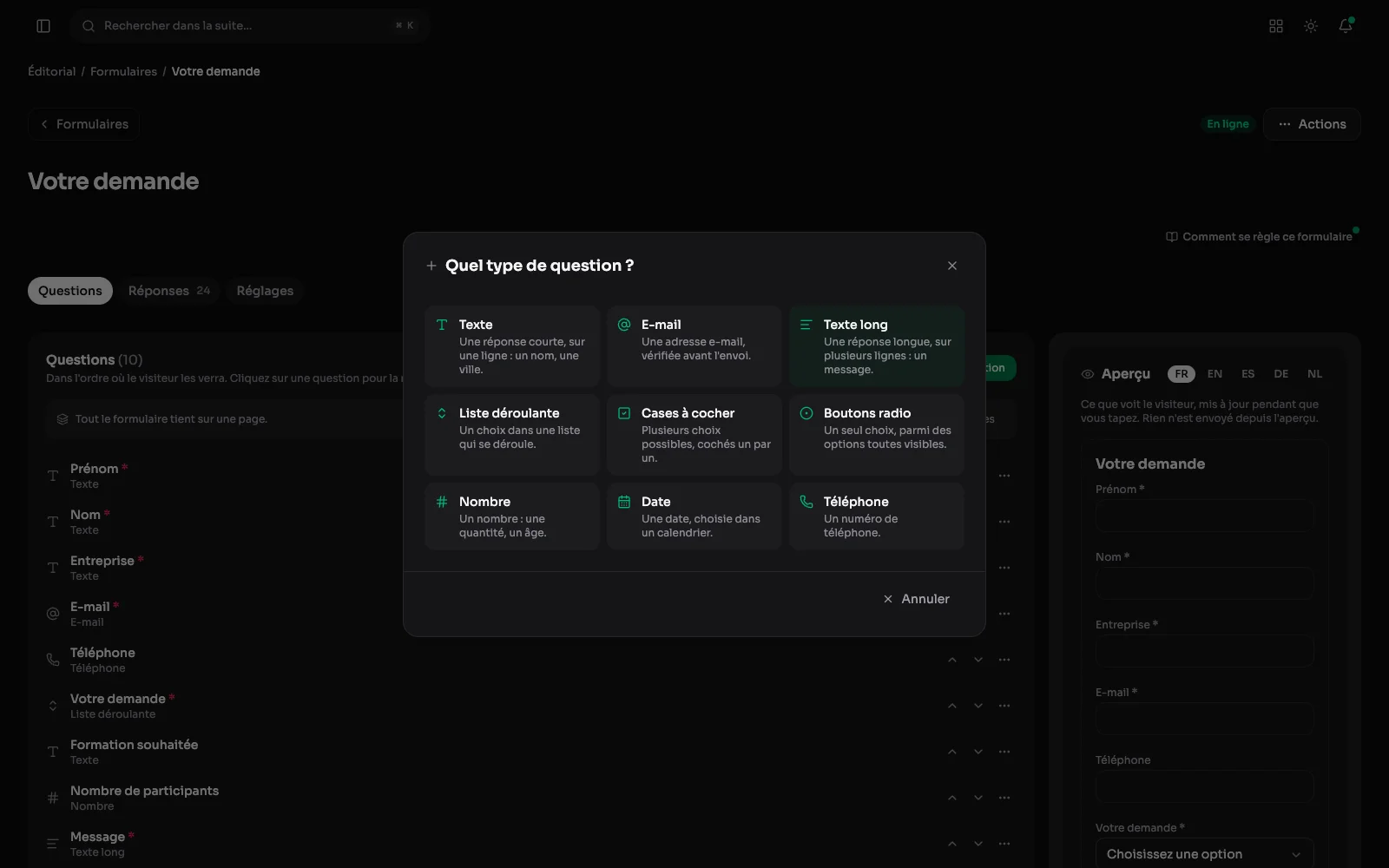1389x868 pixels.
Task: Select ES preview language
Action: 1247,374
